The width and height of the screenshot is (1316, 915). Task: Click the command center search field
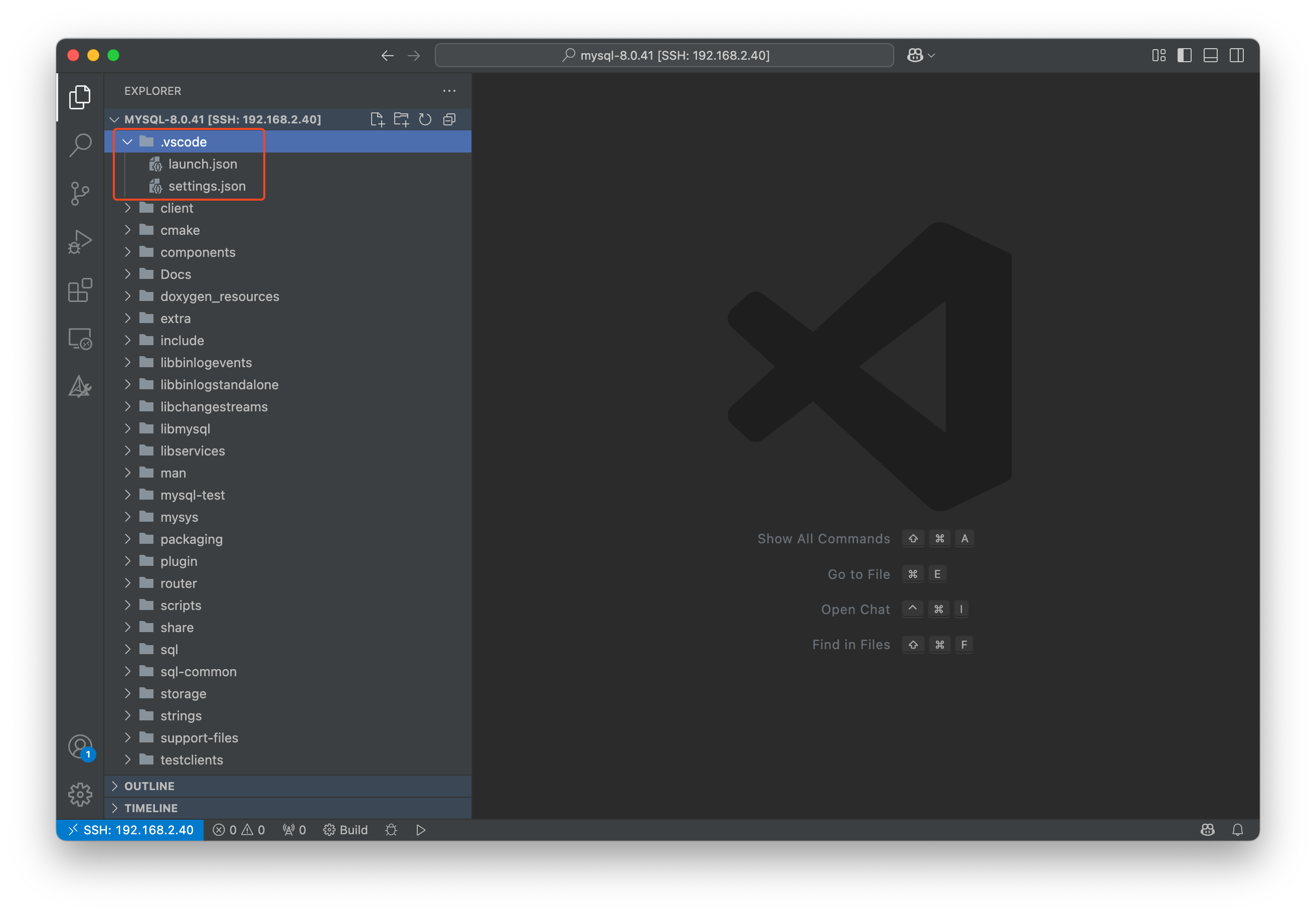coord(665,55)
